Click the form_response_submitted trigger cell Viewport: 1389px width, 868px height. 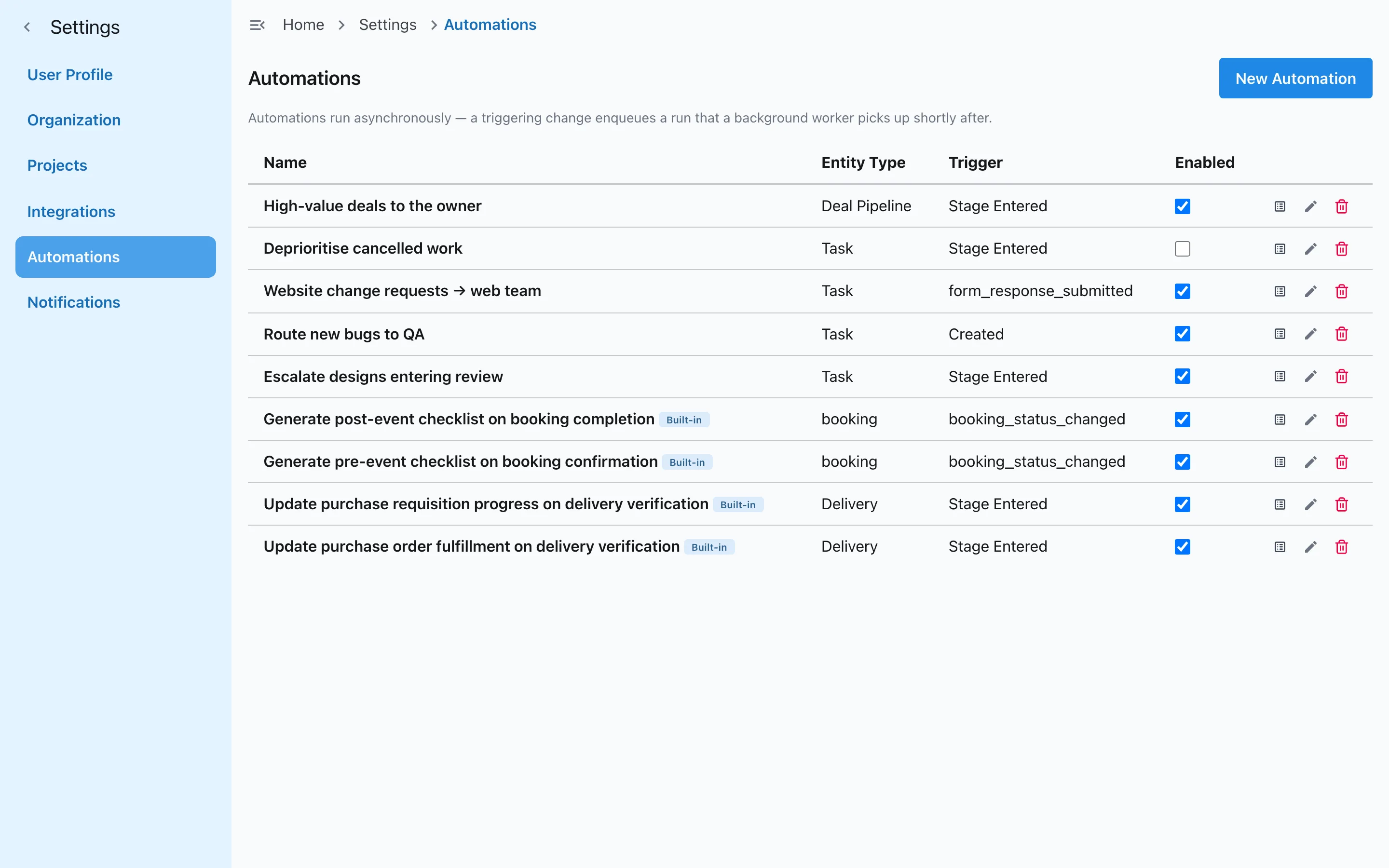pos(1040,291)
